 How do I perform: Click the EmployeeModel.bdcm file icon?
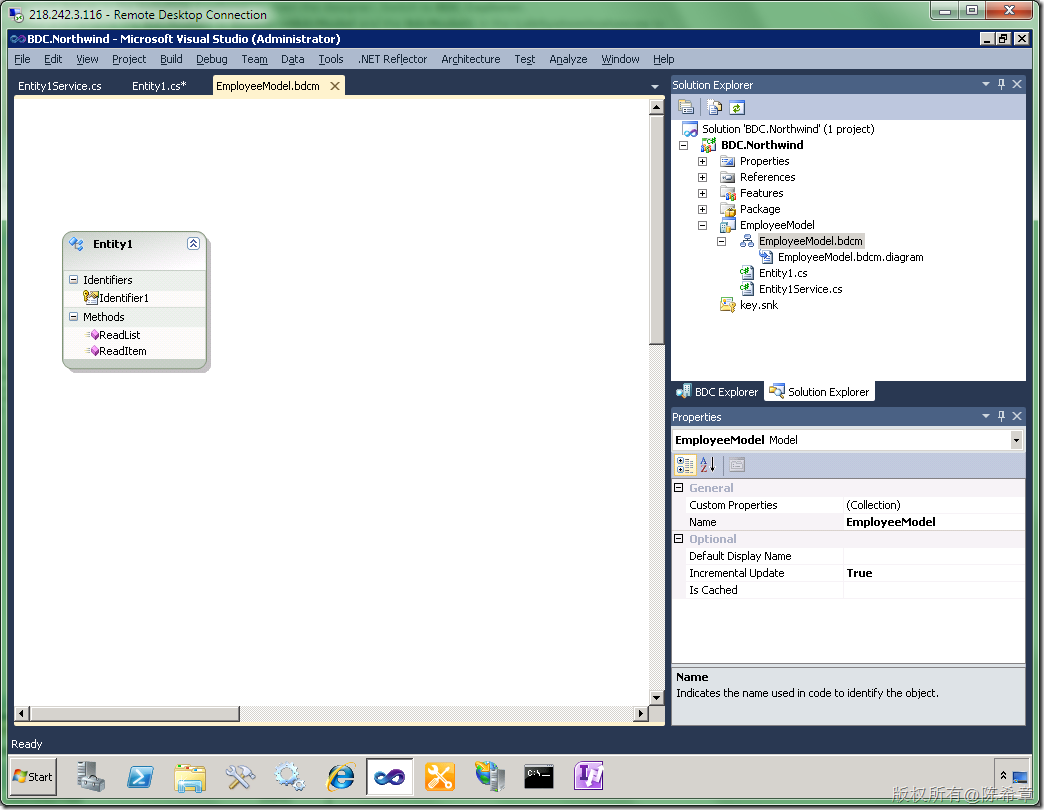click(747, 241)
